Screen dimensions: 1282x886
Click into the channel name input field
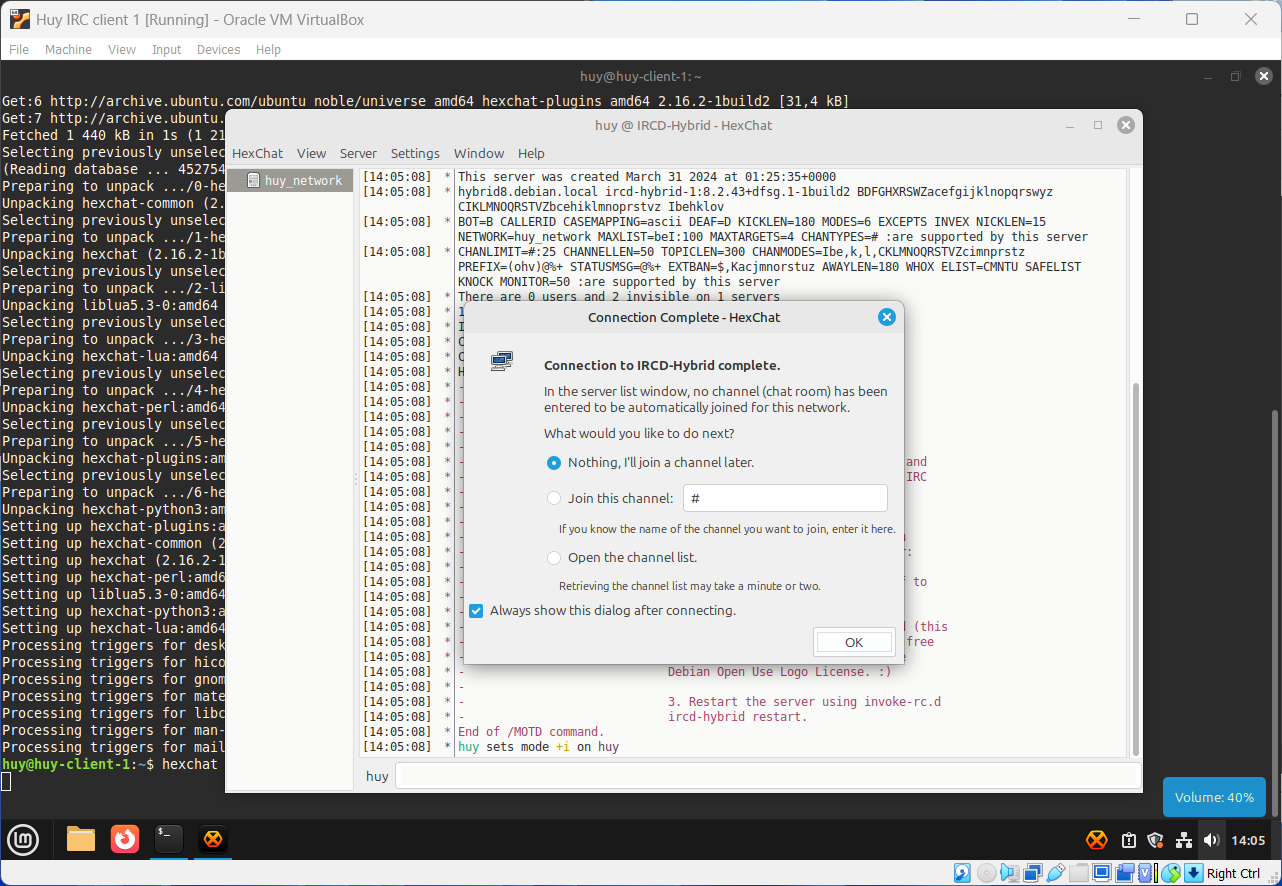point(785,498)
